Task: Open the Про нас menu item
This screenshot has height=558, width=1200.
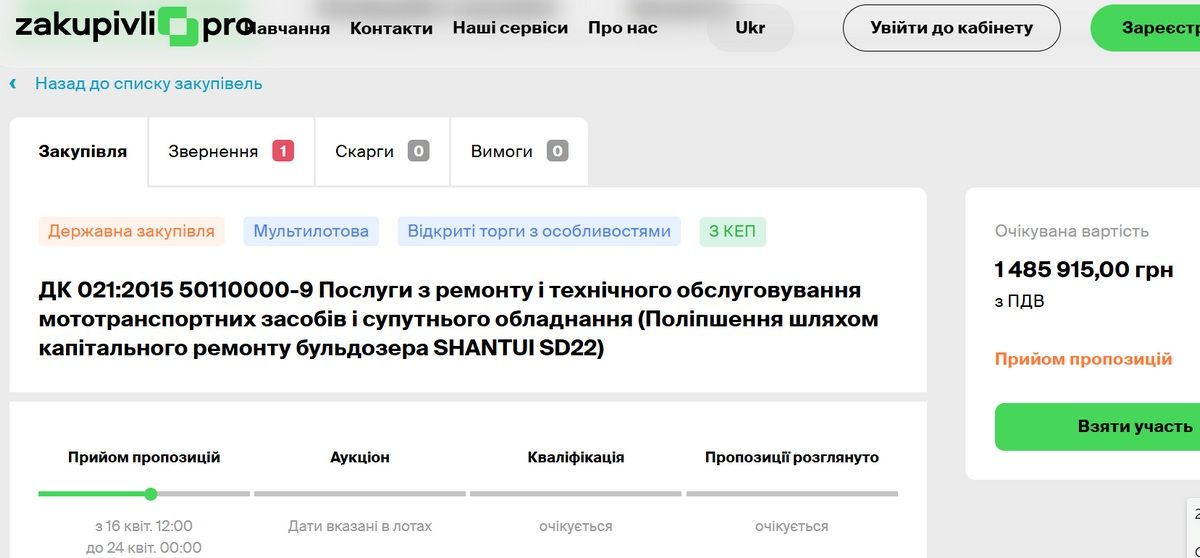Action: pyautogui.click(x=623, y=28)
